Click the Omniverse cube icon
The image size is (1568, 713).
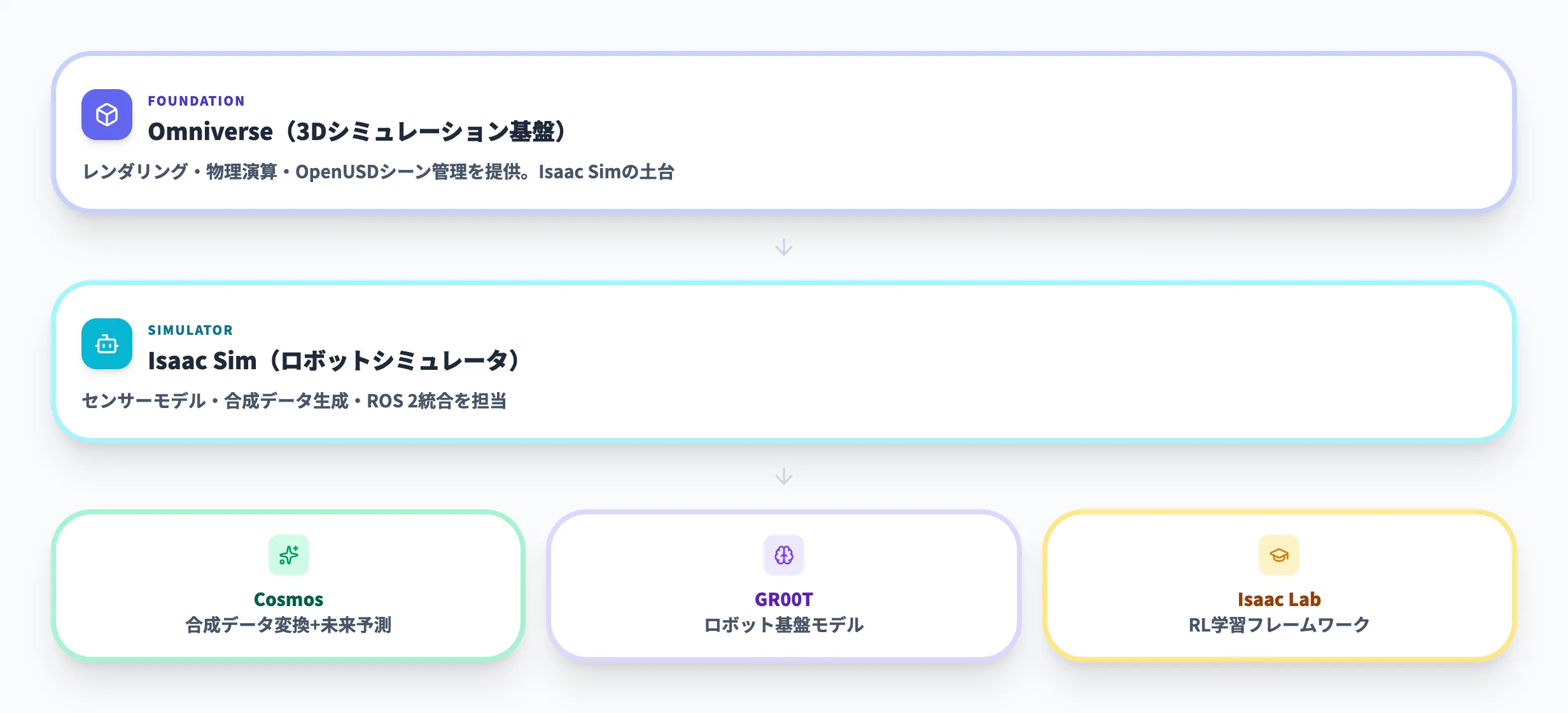[107, 115]
